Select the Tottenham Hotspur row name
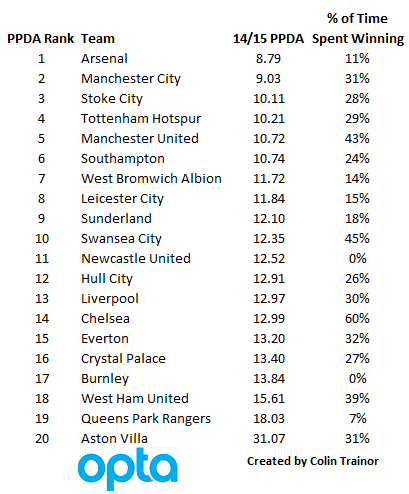 [141, 119]
